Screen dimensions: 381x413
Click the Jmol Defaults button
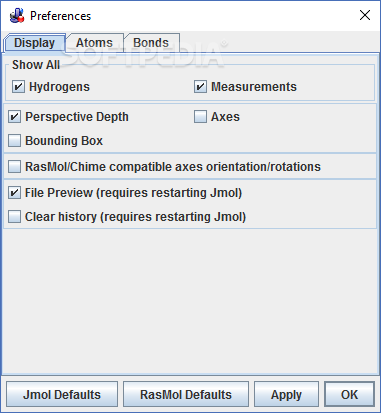tap(62, 395)
